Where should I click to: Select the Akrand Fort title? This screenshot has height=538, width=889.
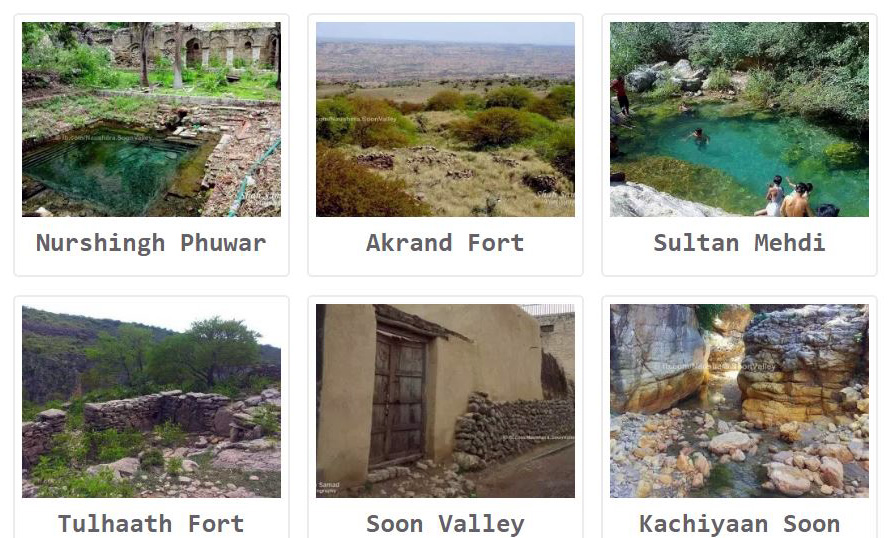pos(445,243)
